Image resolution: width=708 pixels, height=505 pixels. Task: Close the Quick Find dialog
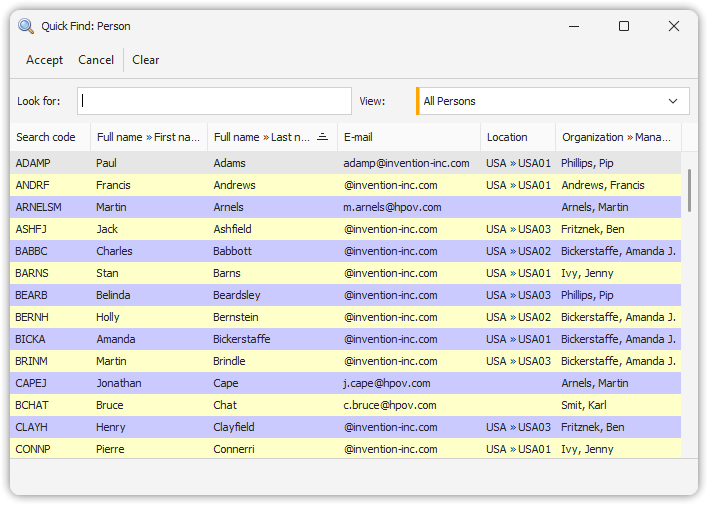click(x=673, y=26)
